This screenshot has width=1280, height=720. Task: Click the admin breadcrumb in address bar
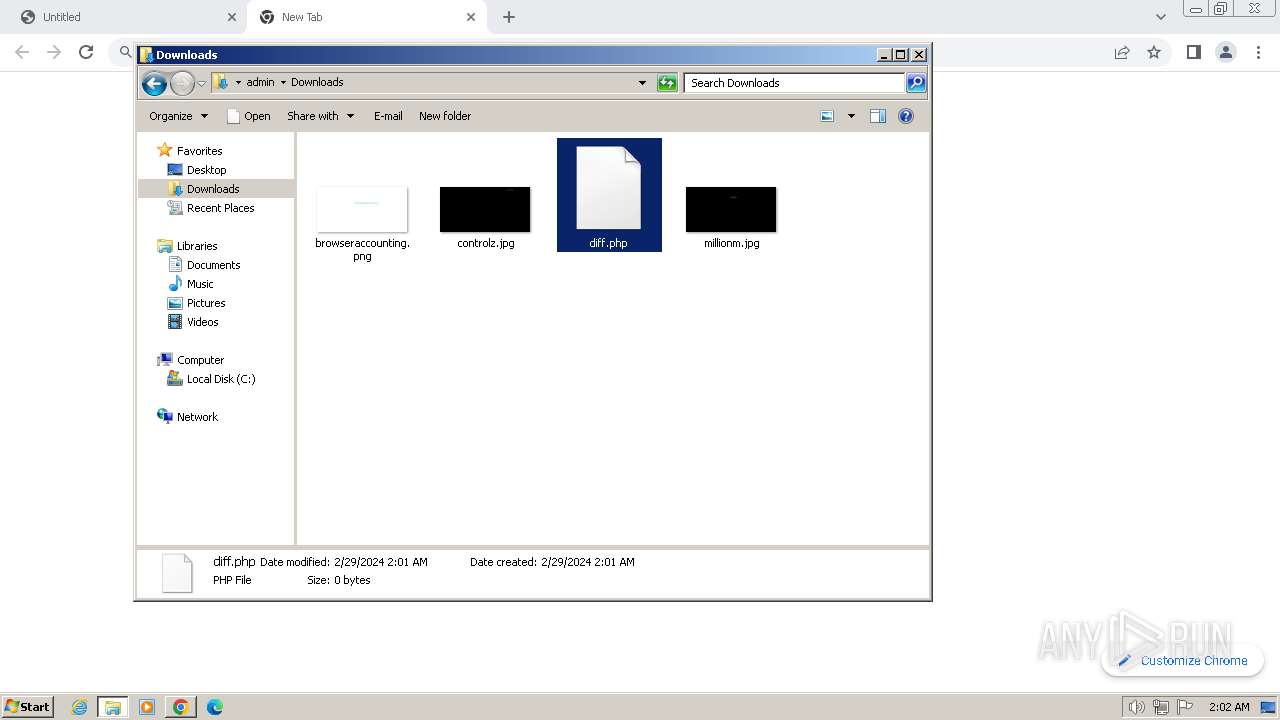260,82
